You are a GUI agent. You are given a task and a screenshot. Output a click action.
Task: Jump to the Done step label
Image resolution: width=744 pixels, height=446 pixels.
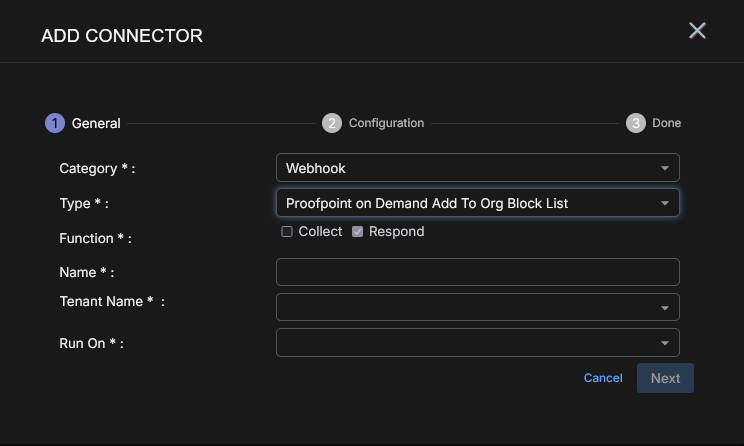pos(666,123)
